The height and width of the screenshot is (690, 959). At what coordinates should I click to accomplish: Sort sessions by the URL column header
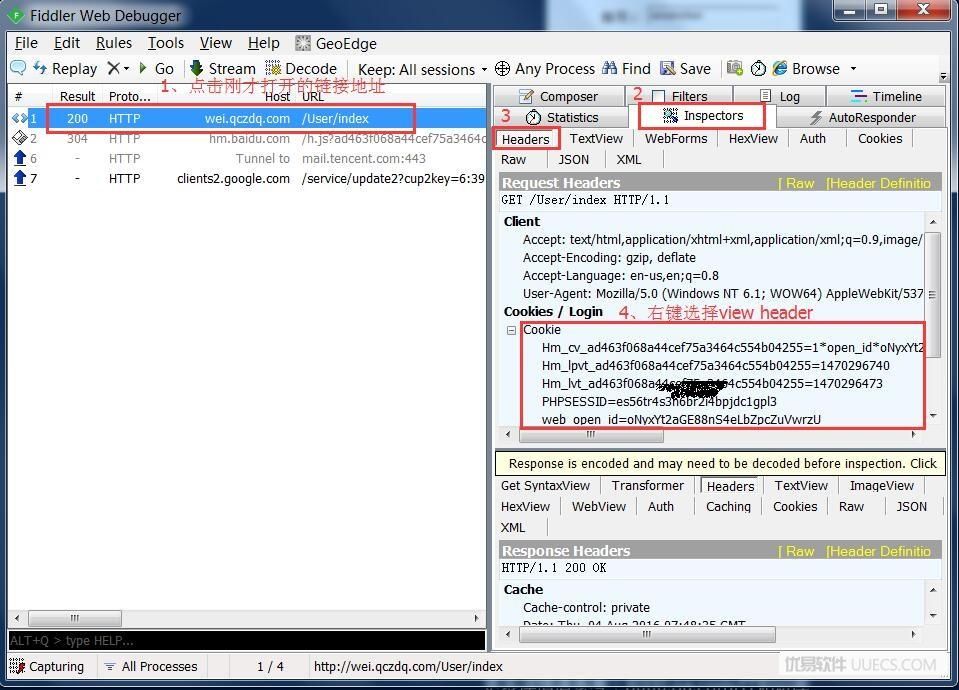(313, 97)
